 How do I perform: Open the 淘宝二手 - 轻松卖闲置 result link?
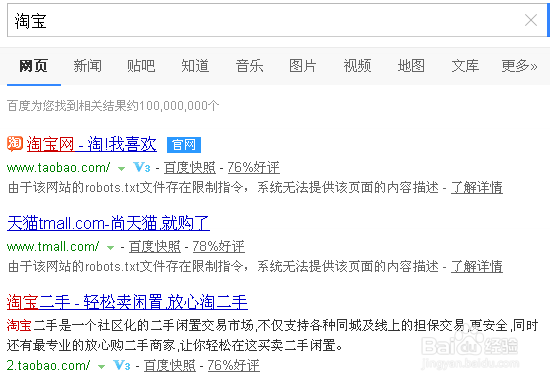[127, 302]
